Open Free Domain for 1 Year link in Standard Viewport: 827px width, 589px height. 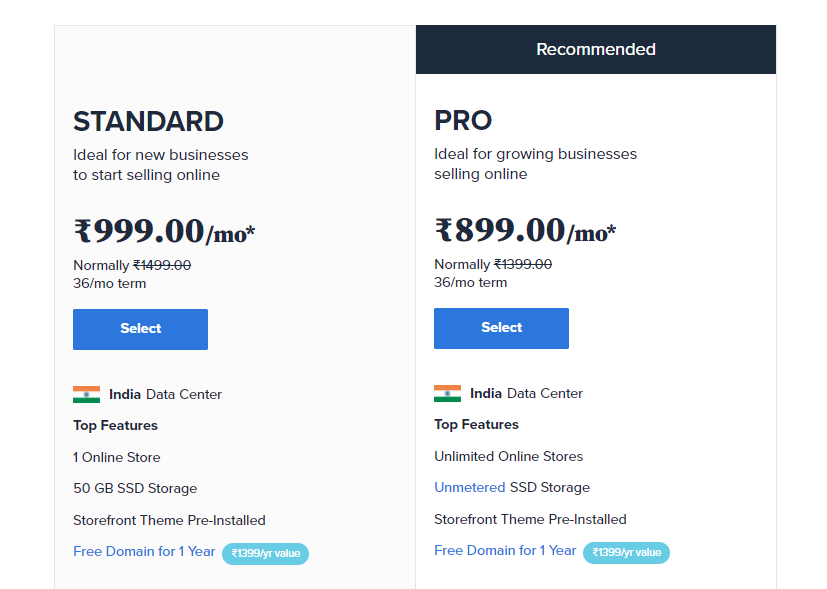click(144, 552)
